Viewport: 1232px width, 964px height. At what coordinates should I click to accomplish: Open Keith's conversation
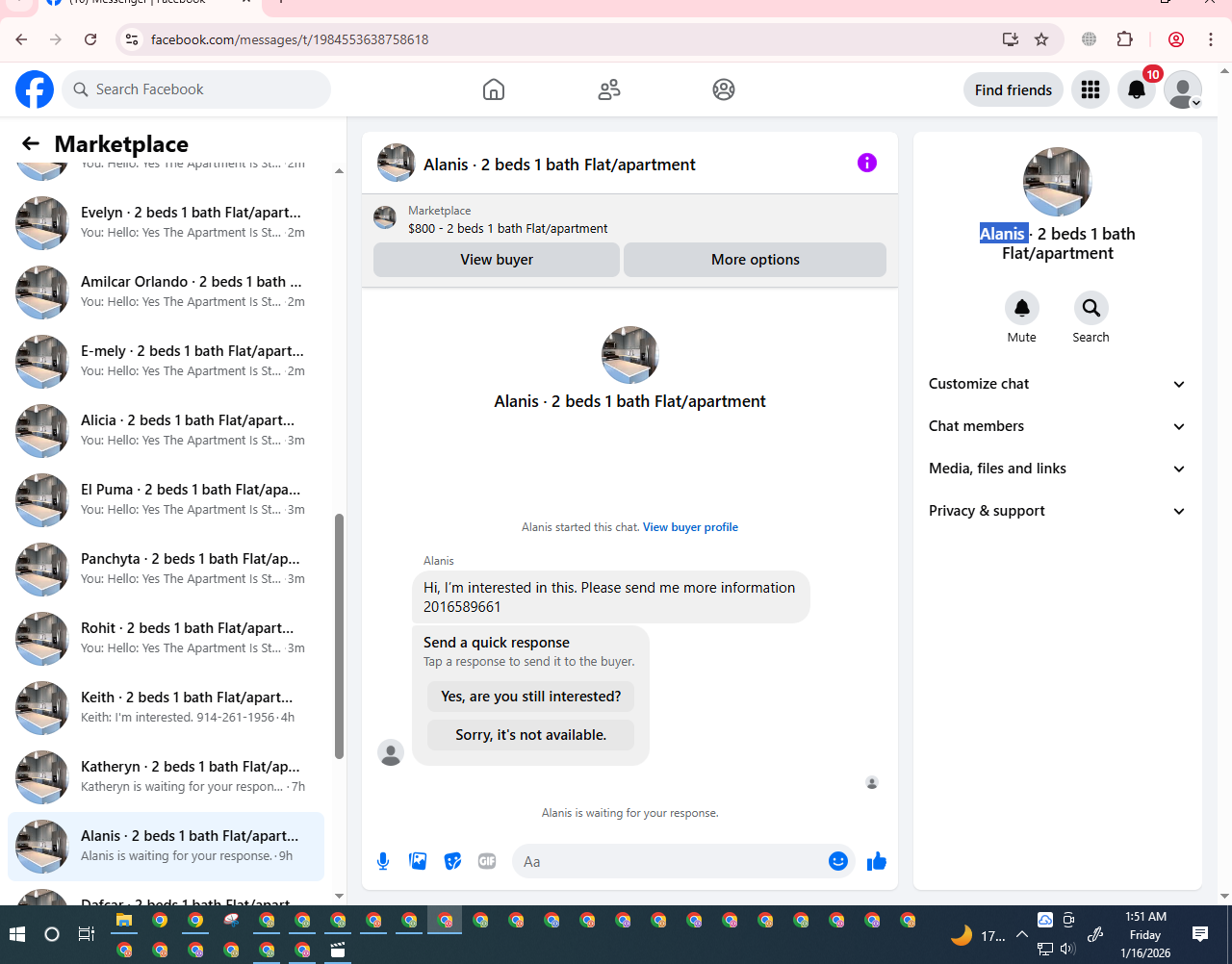tap(166, 708)
